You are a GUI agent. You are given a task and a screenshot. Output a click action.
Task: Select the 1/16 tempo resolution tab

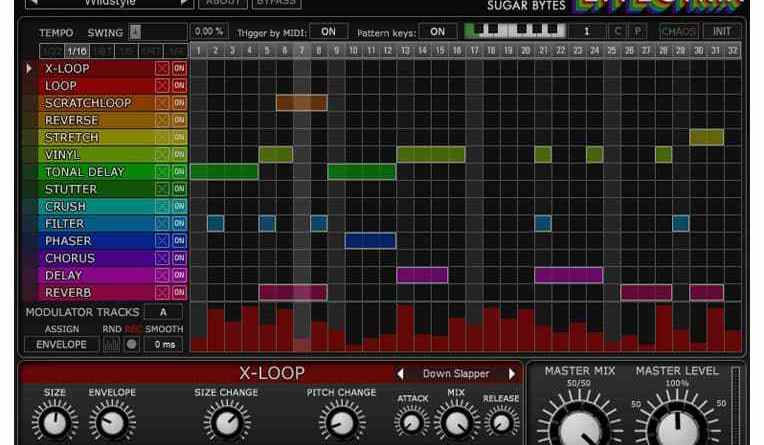[x=77, y=51]
